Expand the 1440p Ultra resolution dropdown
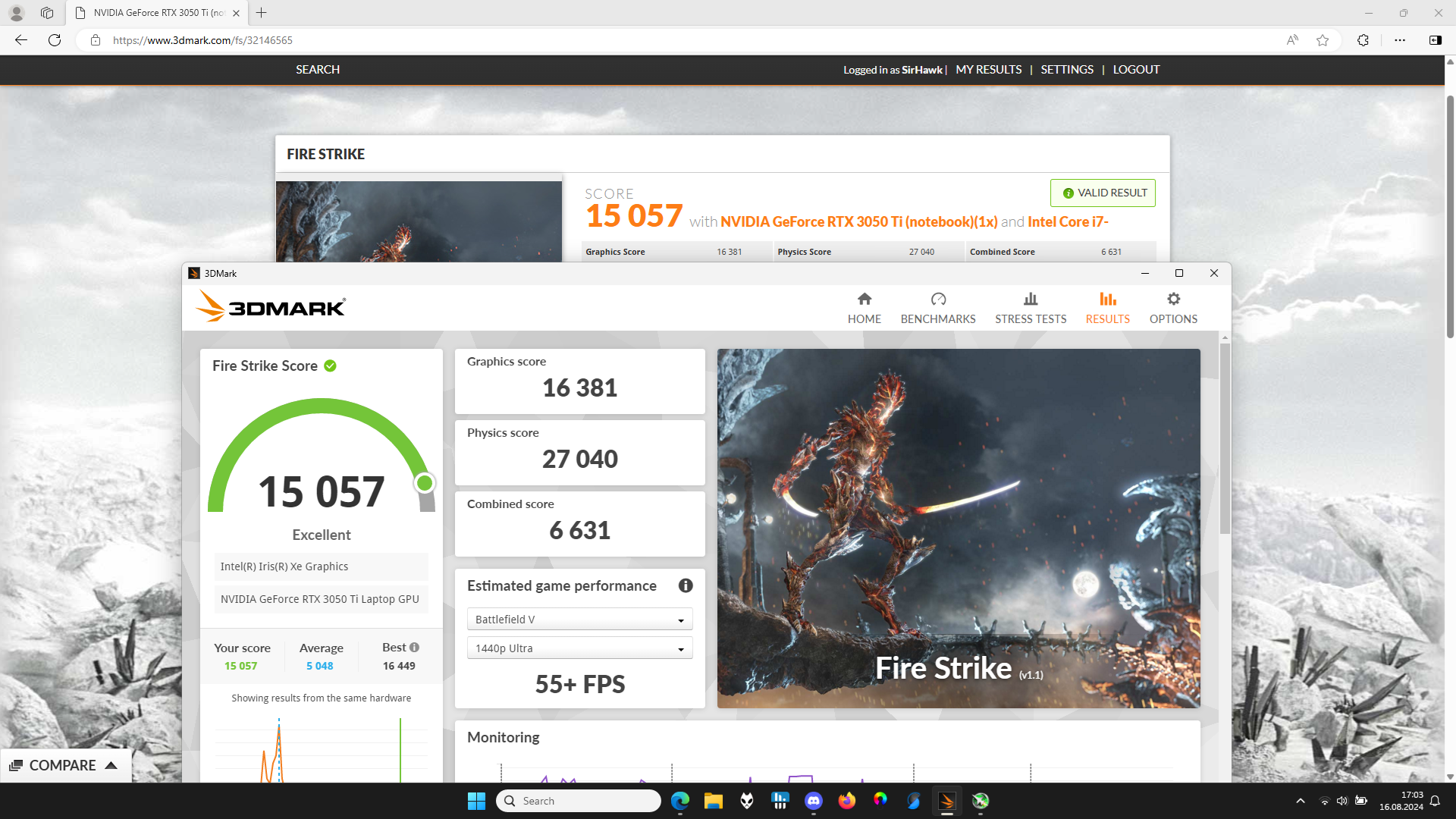Viewport: 1456px width, 819px height. coord(579,648)
